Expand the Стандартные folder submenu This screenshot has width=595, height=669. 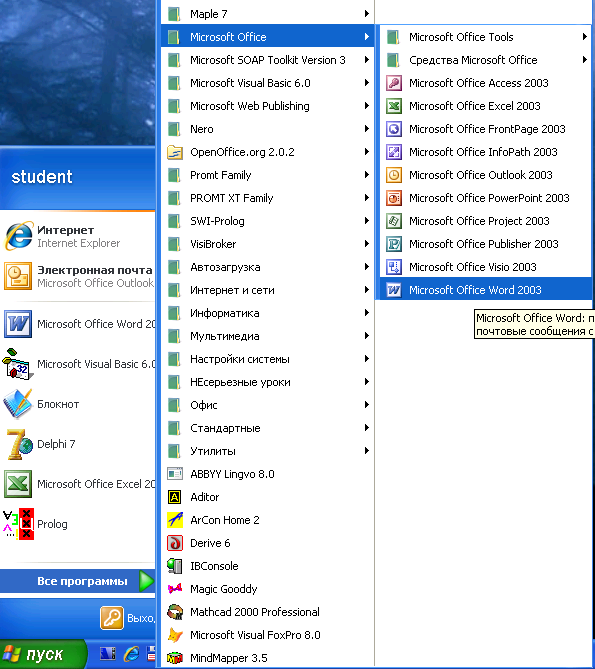[x=267, y=428]
